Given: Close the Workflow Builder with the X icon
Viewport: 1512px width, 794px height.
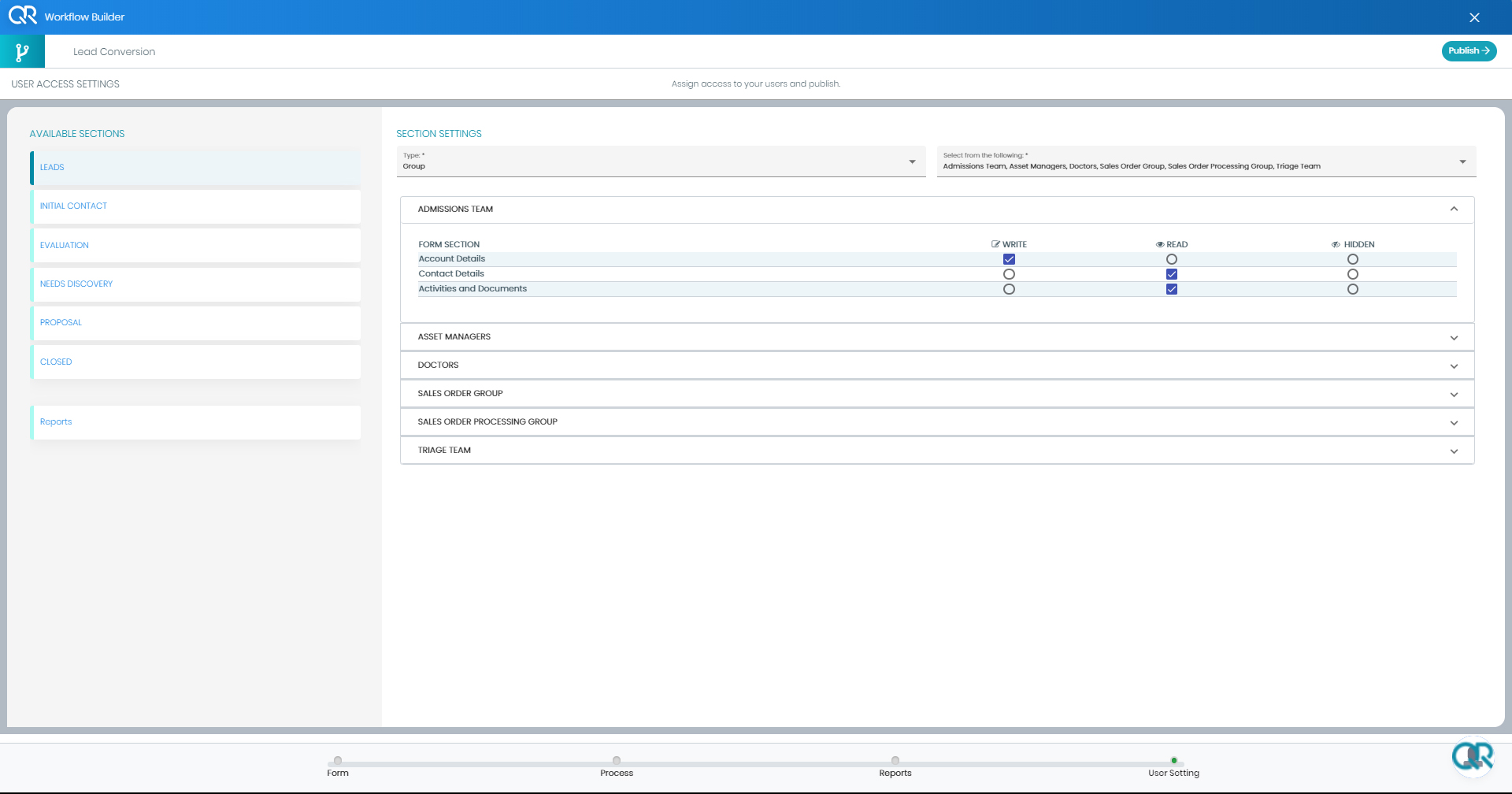Looking at the screenshot, I should (1474, 17).
